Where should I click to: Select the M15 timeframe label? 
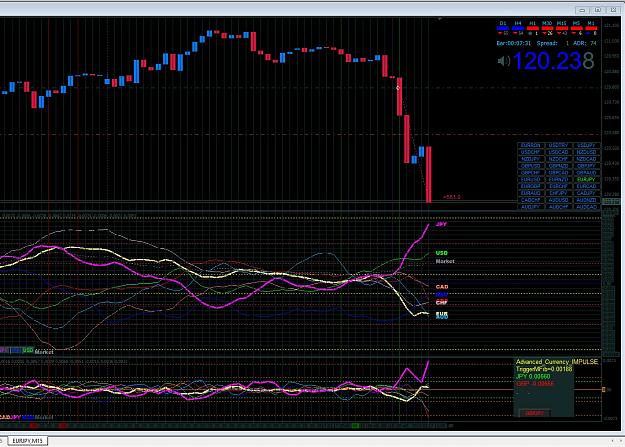pyautogui.click(x=562, y=24)
